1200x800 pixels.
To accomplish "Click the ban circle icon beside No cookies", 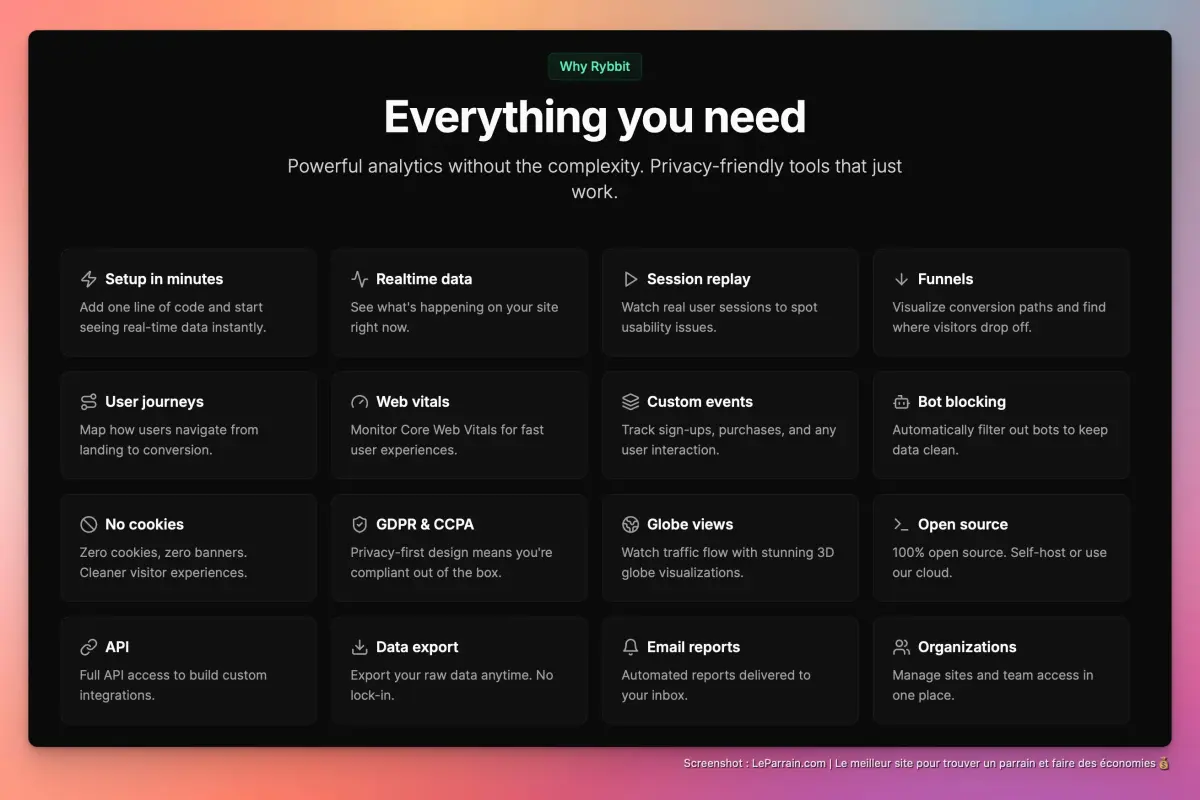I will click(x=88, y=524).
